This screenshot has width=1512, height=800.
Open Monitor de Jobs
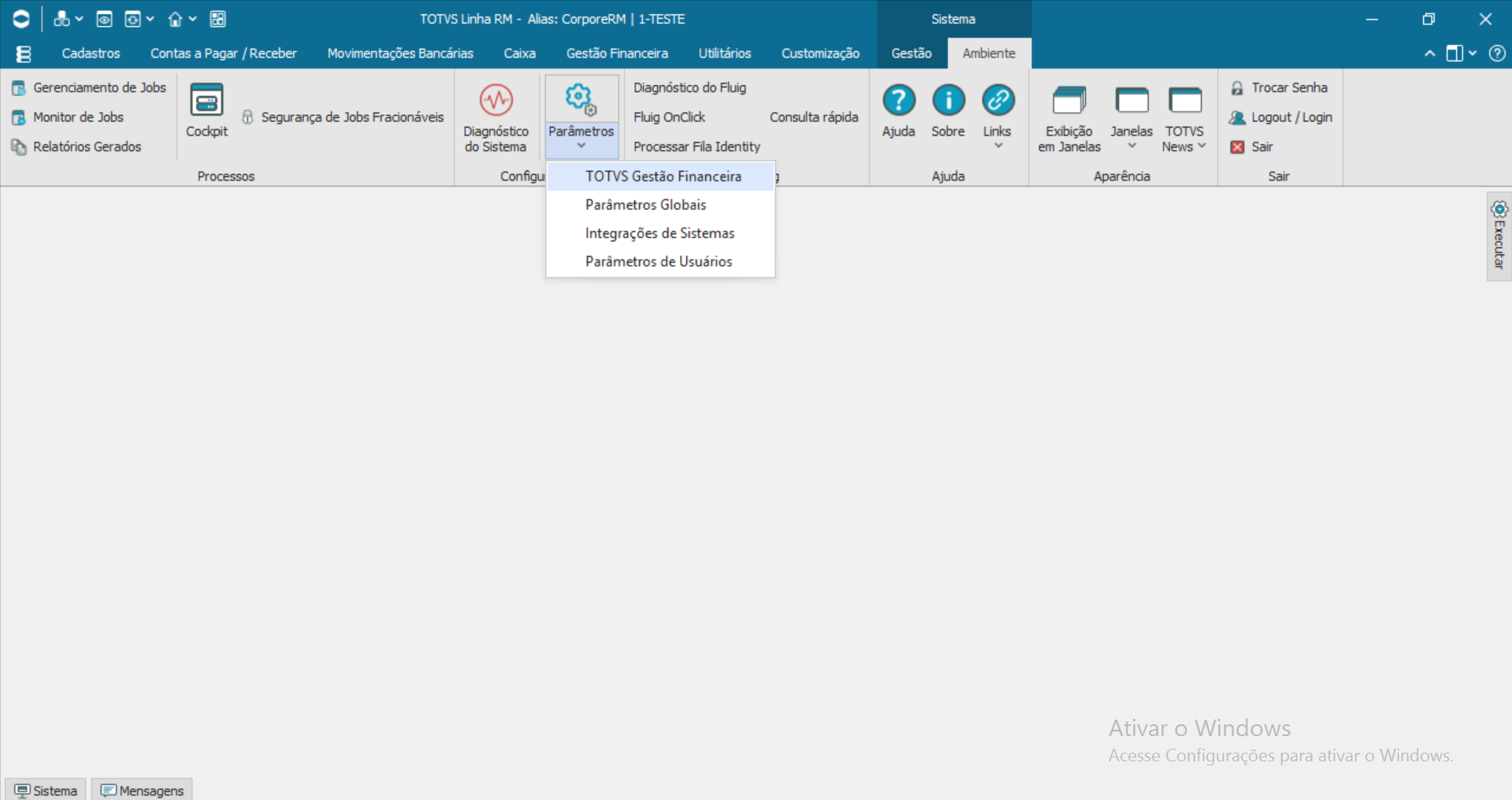68,117
